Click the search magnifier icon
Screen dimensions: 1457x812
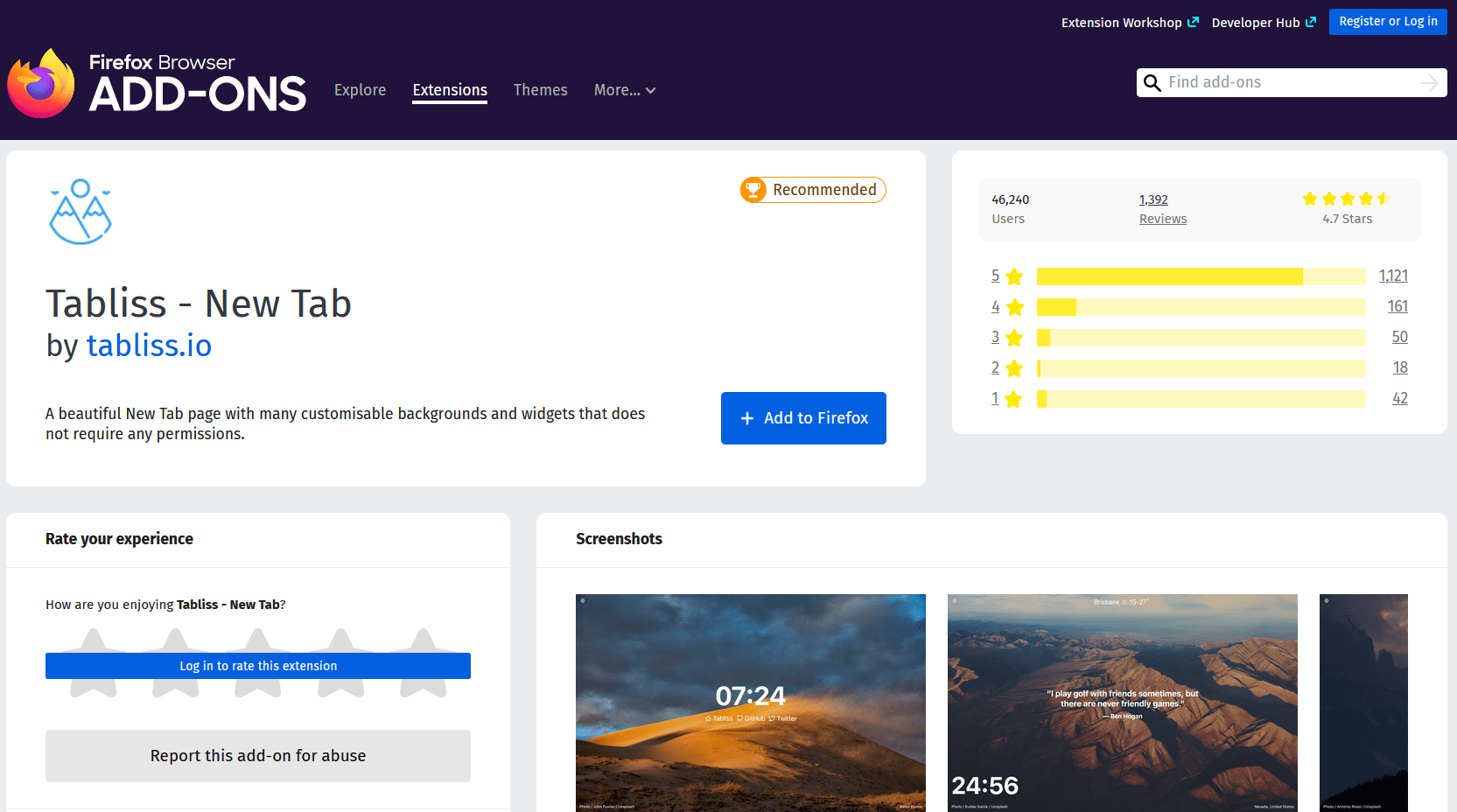point(1152,82)
